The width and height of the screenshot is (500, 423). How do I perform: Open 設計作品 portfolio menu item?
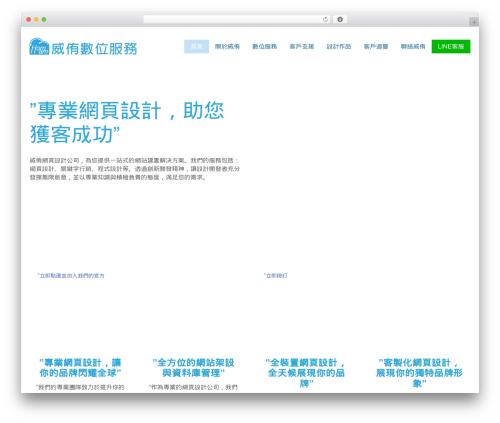tap(339, 46)
